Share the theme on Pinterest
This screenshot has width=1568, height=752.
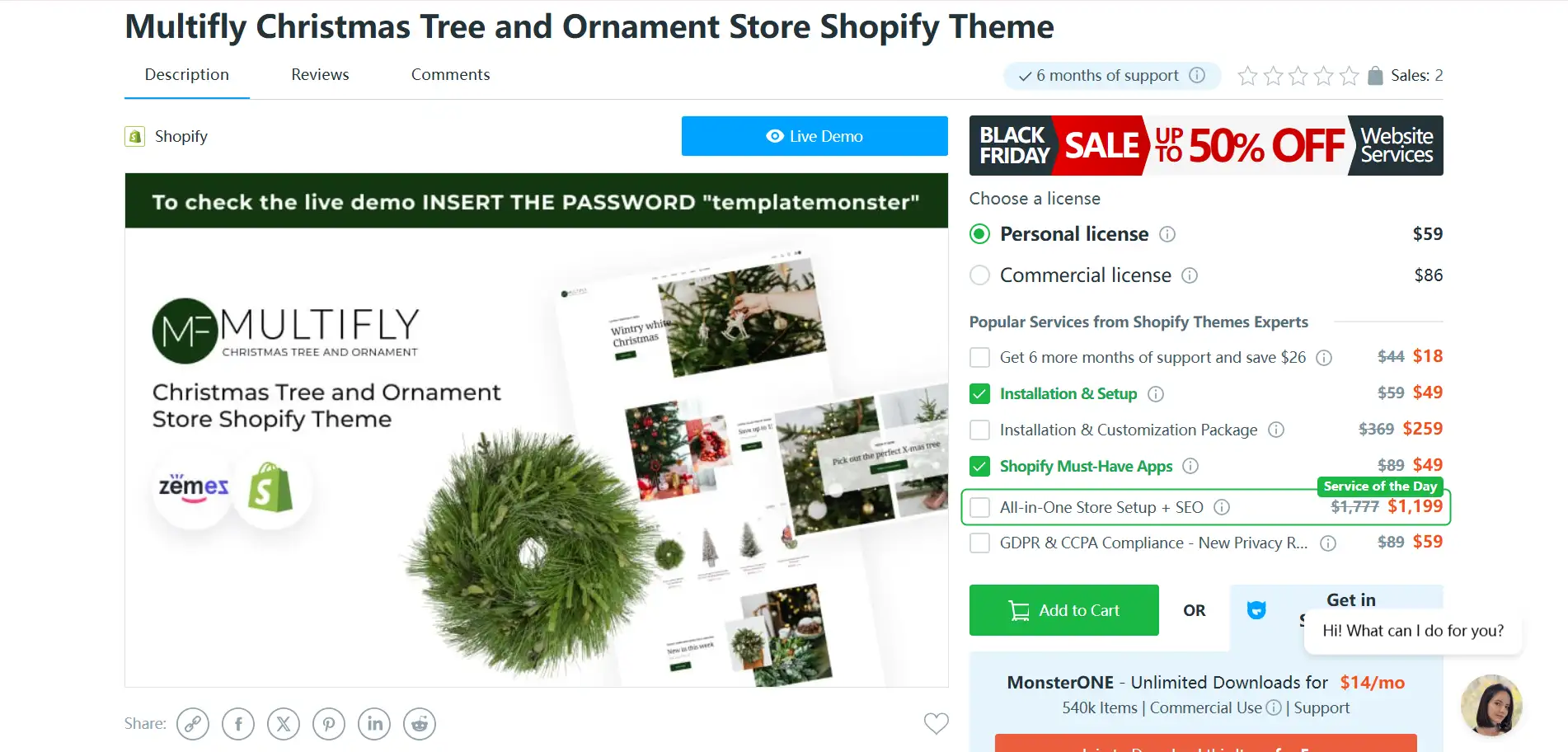(x=329, y=724)
